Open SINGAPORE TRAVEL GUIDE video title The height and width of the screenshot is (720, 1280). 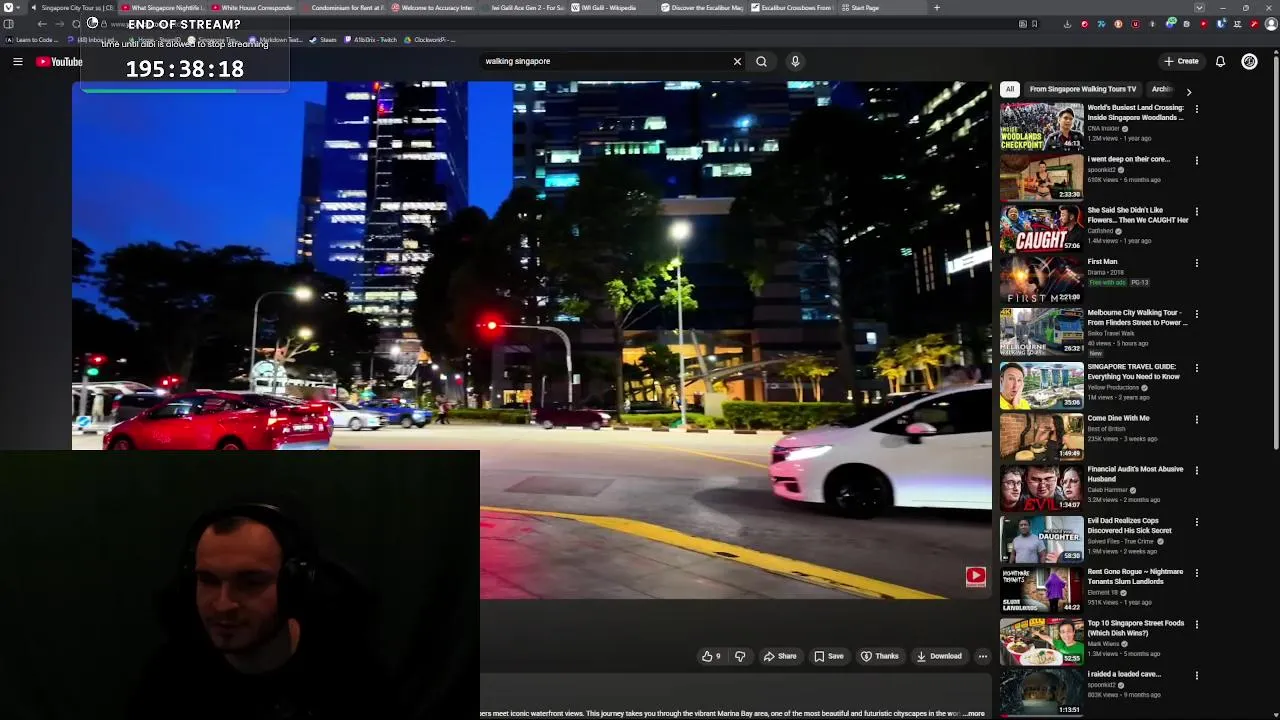[1133, 371]
